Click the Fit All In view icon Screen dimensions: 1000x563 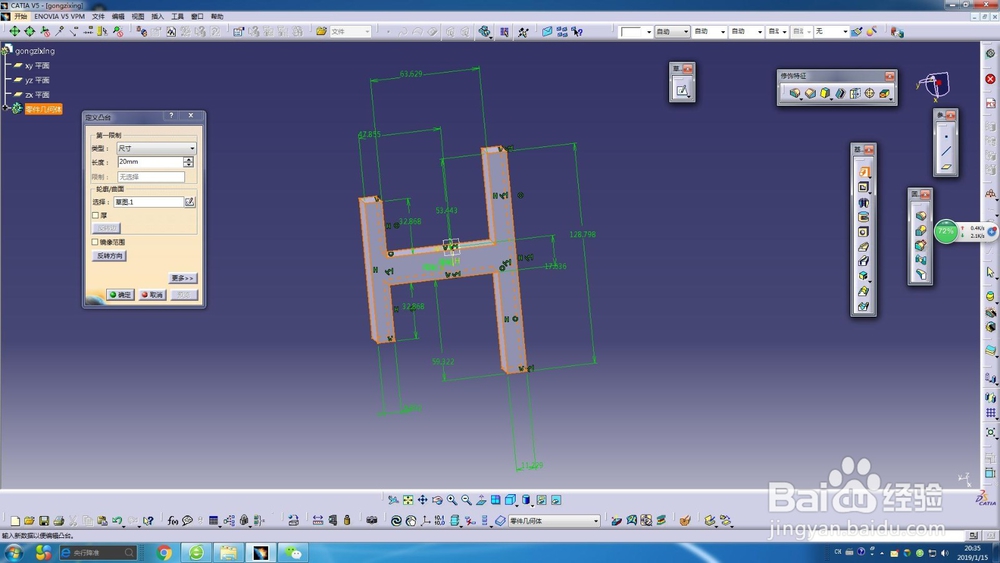(408, 500)
